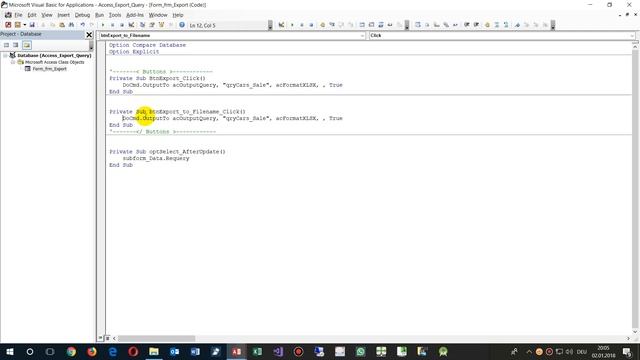The image size is (640, 360).
Task: Click the 'Private Sub btnExport_Click()' line
Action: click(157, 78)
